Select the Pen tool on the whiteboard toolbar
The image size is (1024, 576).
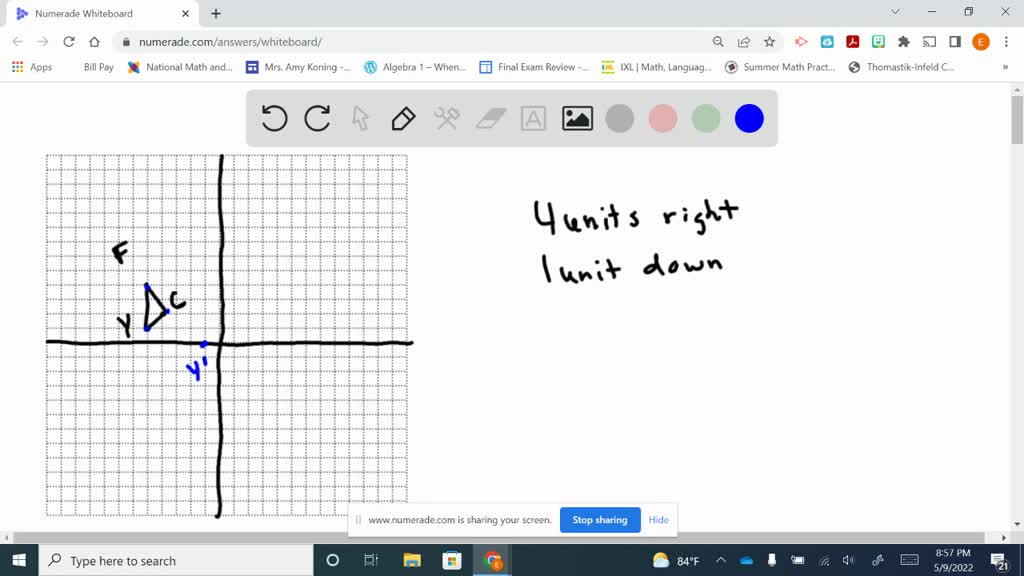(x=404, y=118)
